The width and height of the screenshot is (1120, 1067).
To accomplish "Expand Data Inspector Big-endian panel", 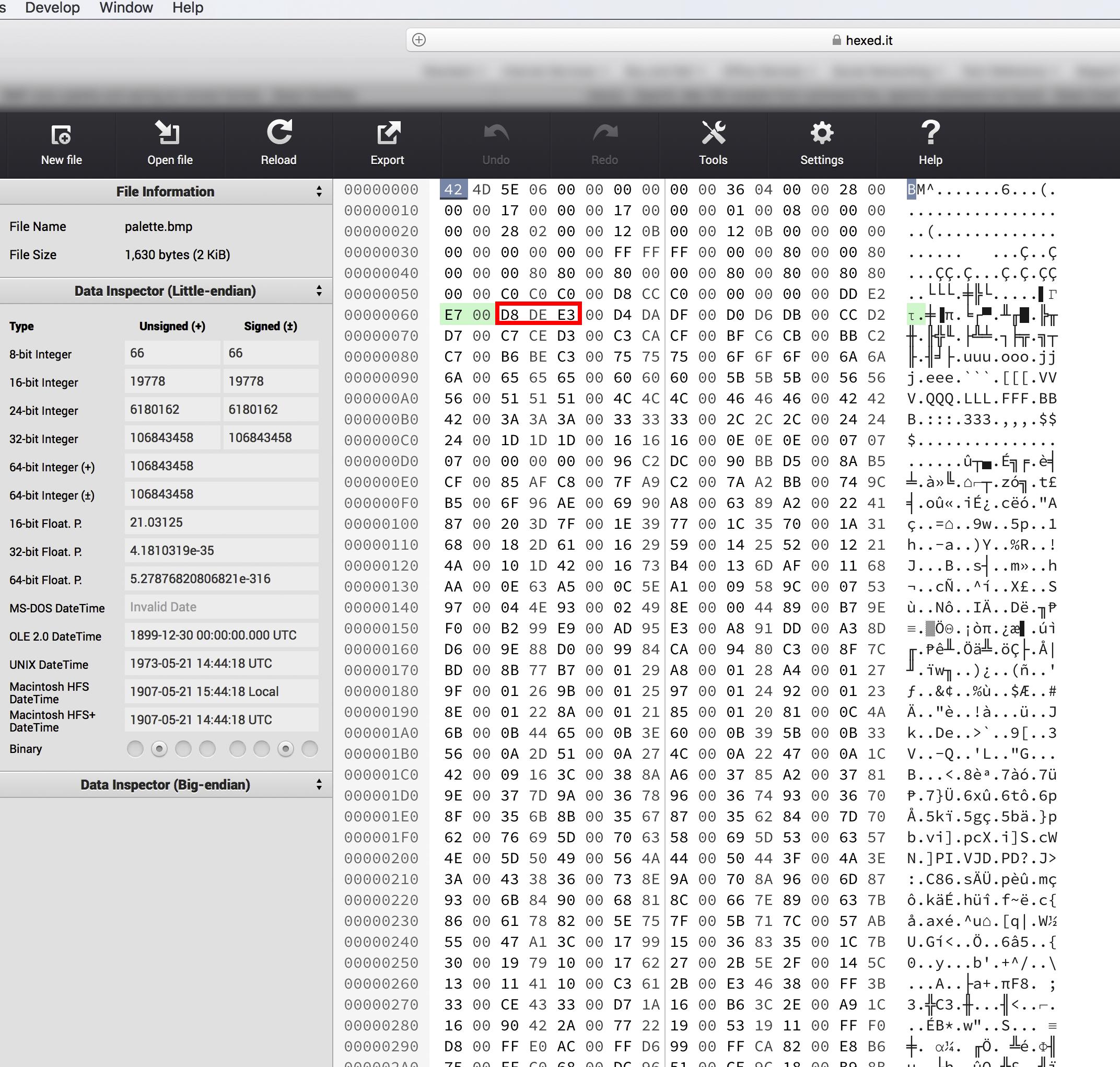I will pos(319,785).
